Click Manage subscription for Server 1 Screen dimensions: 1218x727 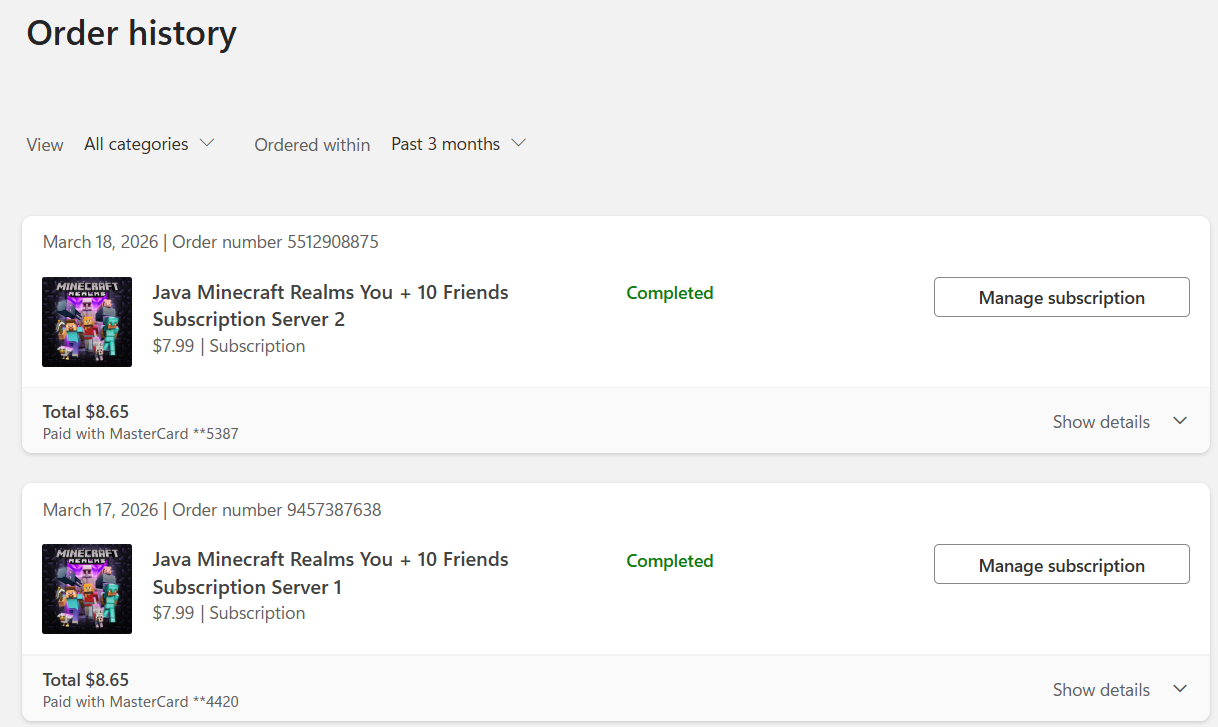[1061, 564]
